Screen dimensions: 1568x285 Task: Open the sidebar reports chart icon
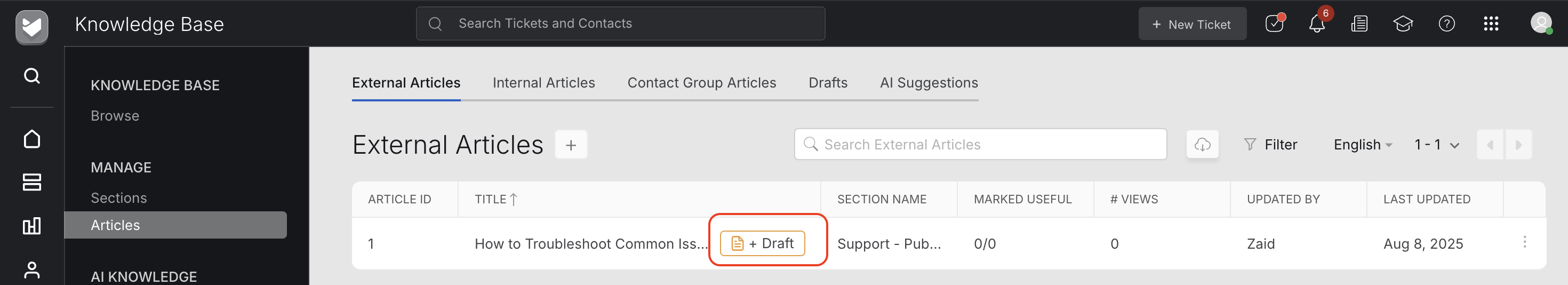point(31,226)
